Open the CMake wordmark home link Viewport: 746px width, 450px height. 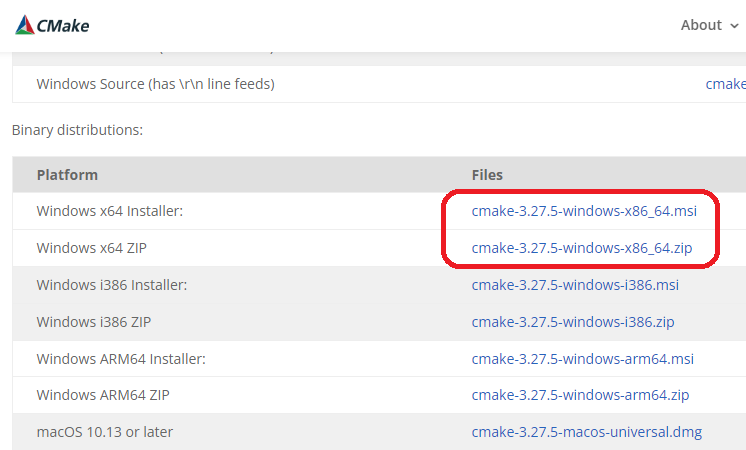pos(63,26)
